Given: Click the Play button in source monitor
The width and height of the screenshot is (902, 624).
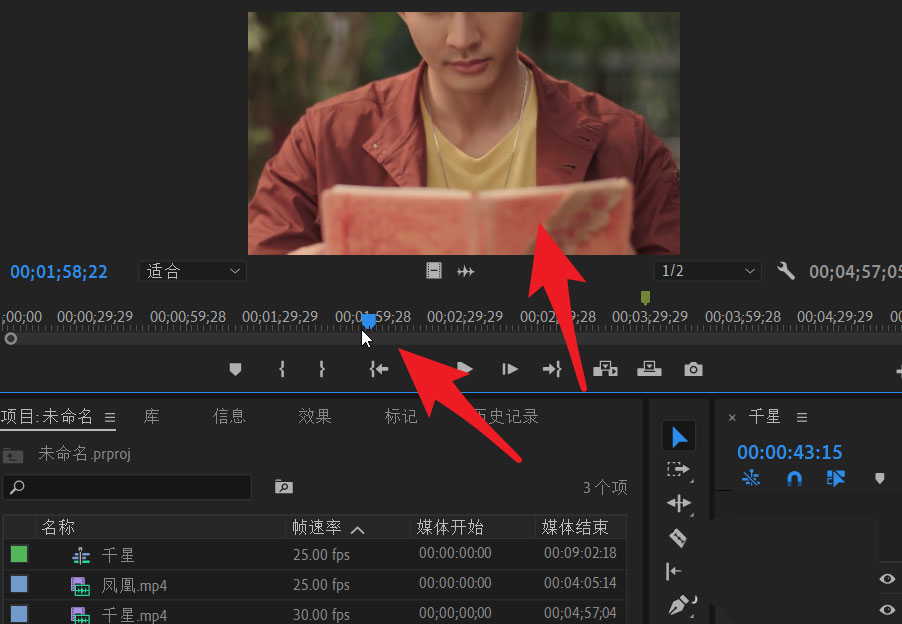Looking at the screenshot, I should tap(465, 369).
